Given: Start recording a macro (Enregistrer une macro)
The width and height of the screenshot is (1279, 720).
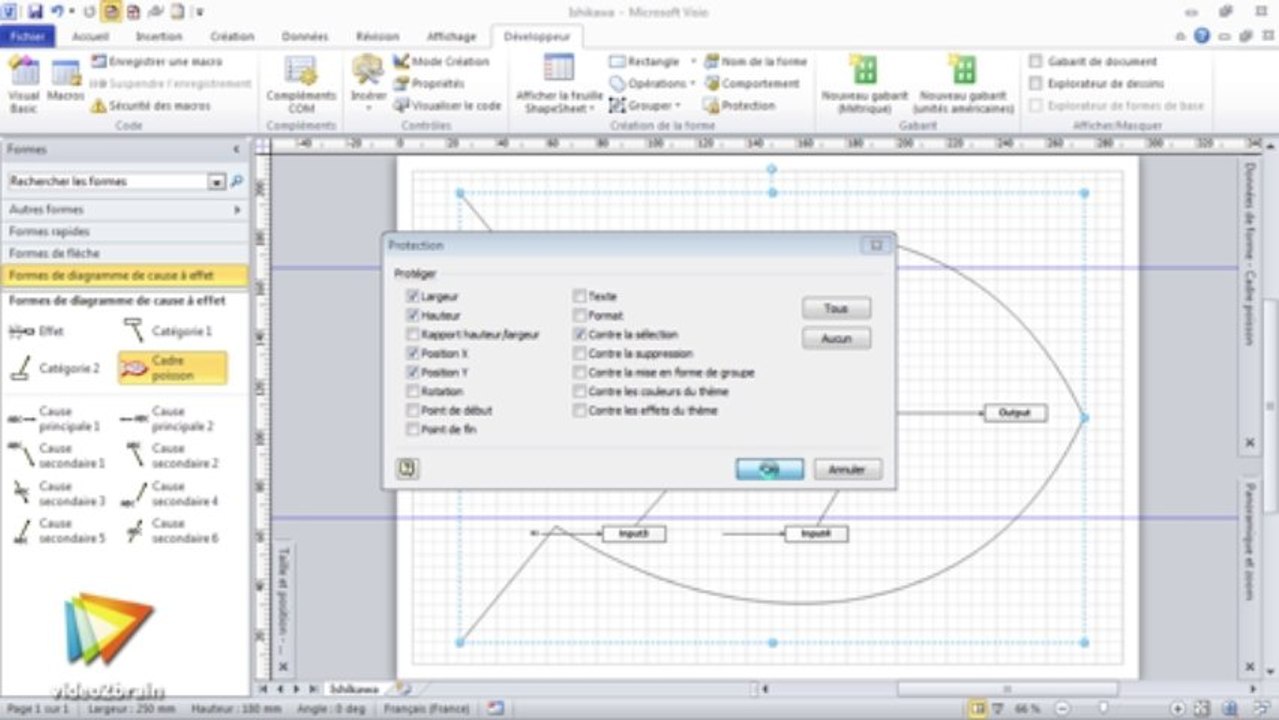Looking at the screenshot, I should point(157,61).
